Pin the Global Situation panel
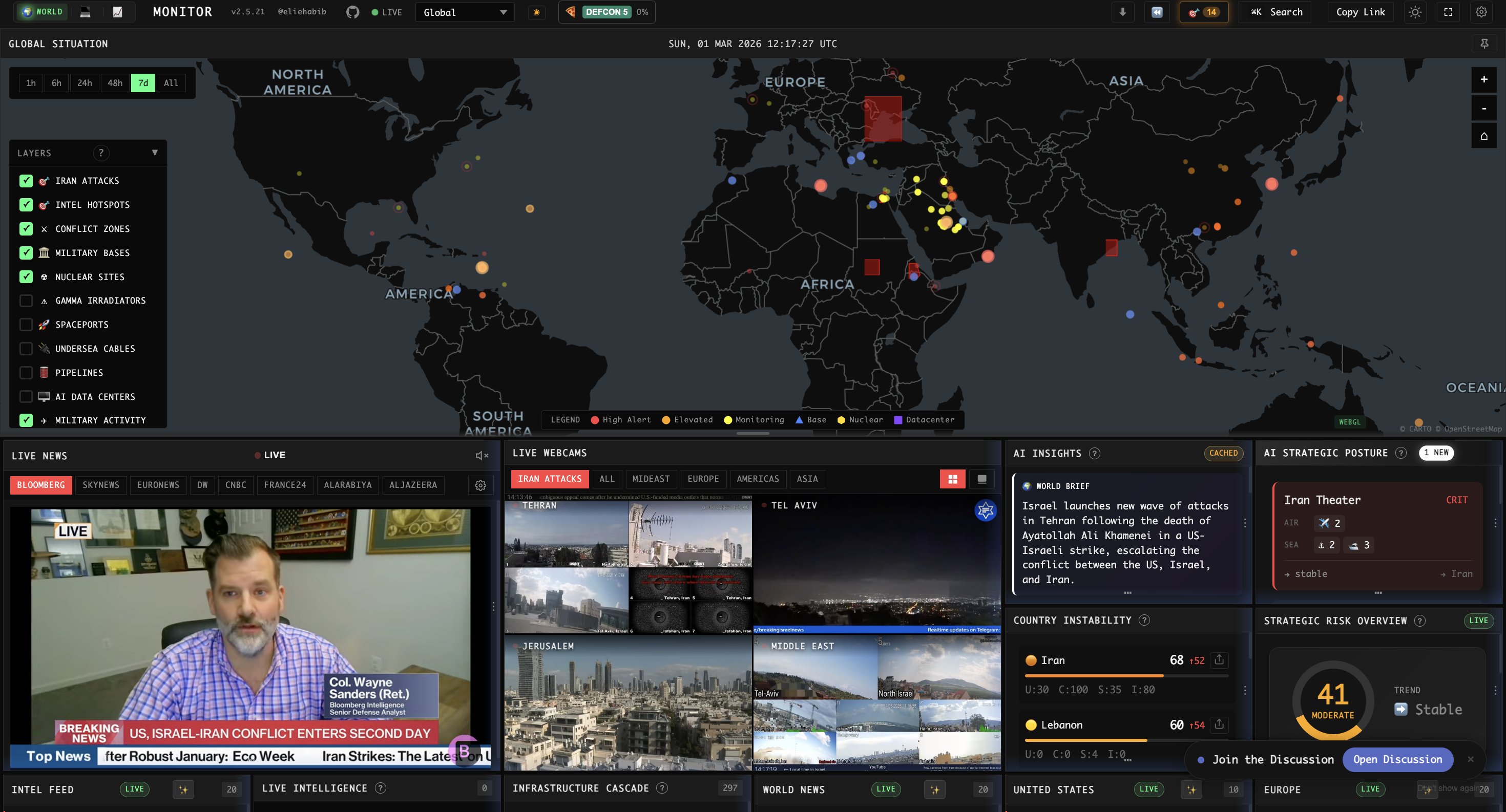This screenshot has width=1506, height=812. click(1484, 44)
